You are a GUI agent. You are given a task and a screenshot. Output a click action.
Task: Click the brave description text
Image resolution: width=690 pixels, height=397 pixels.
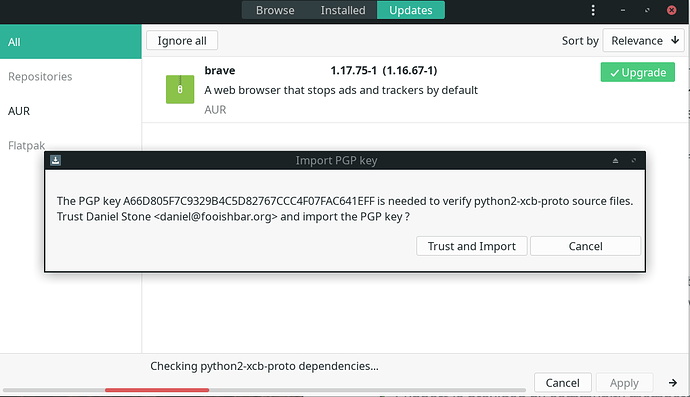[x=341, y=90]
